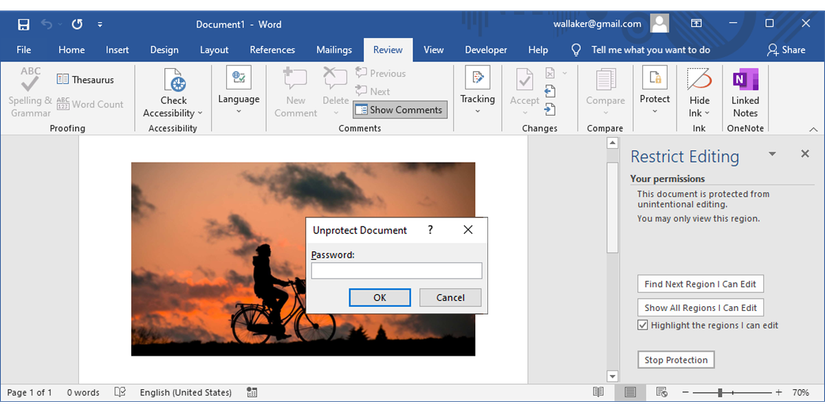Switch to Read Mode view in status bar

[599, 393]
